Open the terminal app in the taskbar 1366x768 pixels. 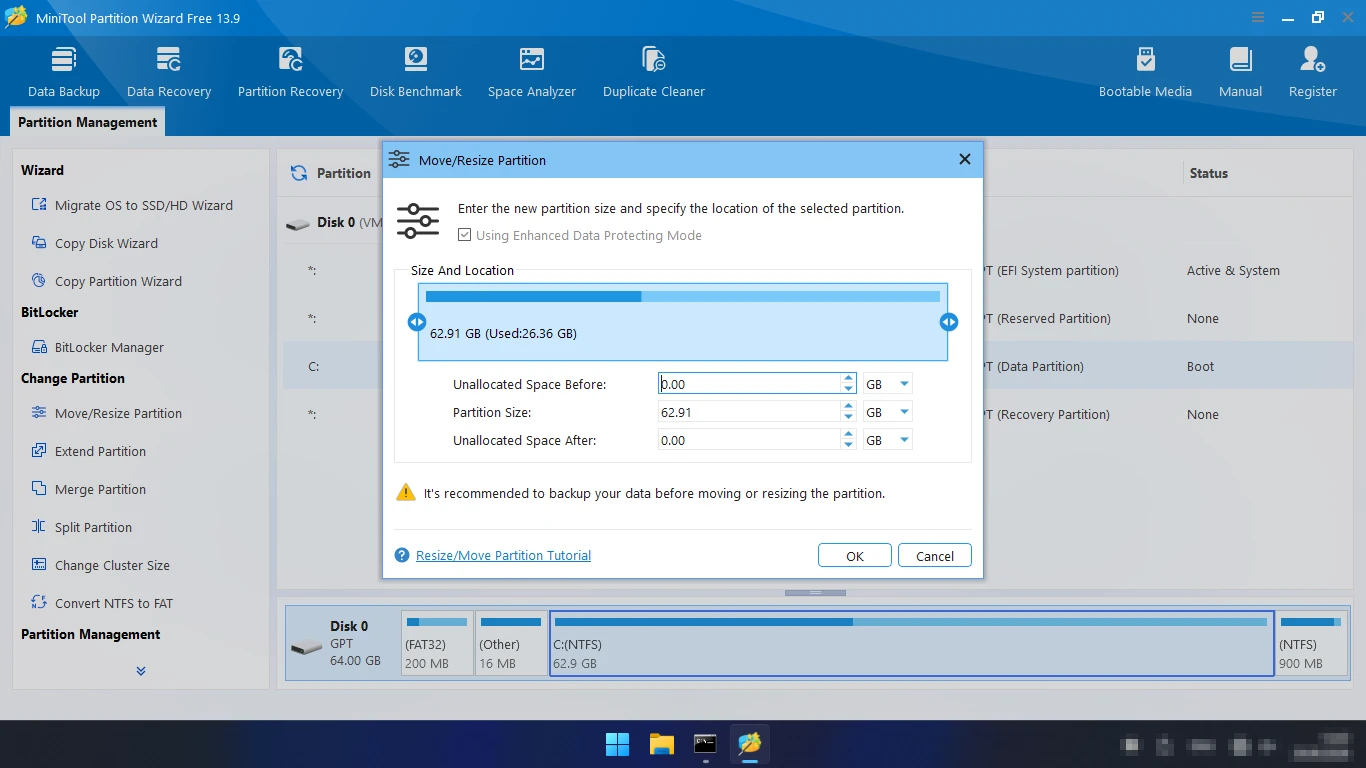coord(706,744)
